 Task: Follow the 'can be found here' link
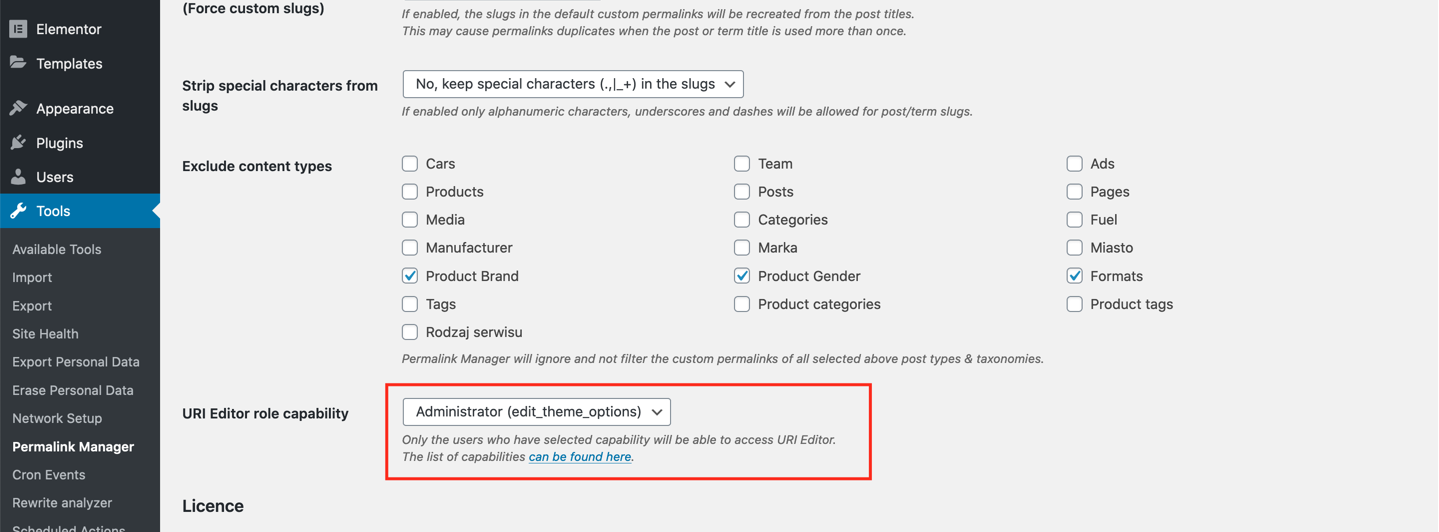[x=580, y=457]
